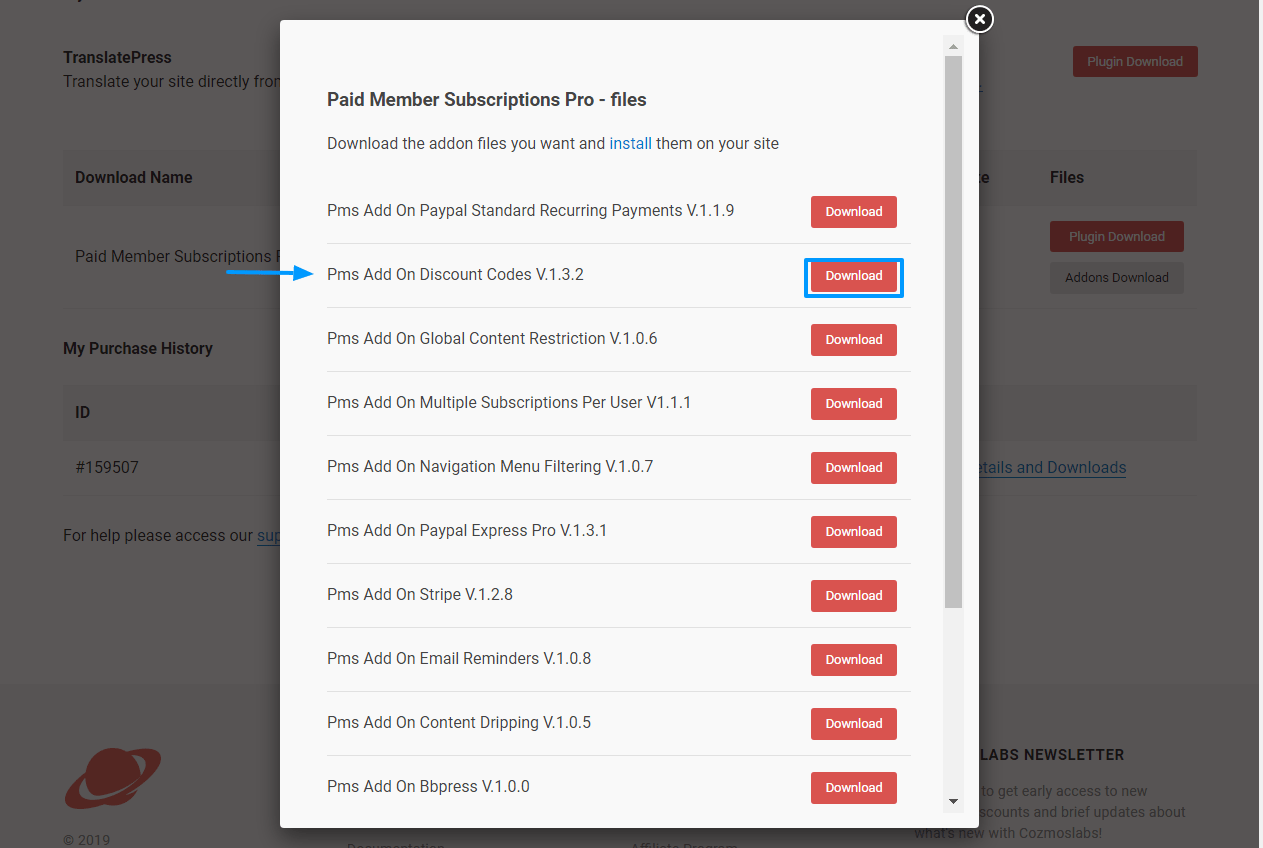The width and height of the screenshot is (1263, 848).
Task: Download the Bbpress V.1.0.0 addon
Action: click(x=853, y=788)
